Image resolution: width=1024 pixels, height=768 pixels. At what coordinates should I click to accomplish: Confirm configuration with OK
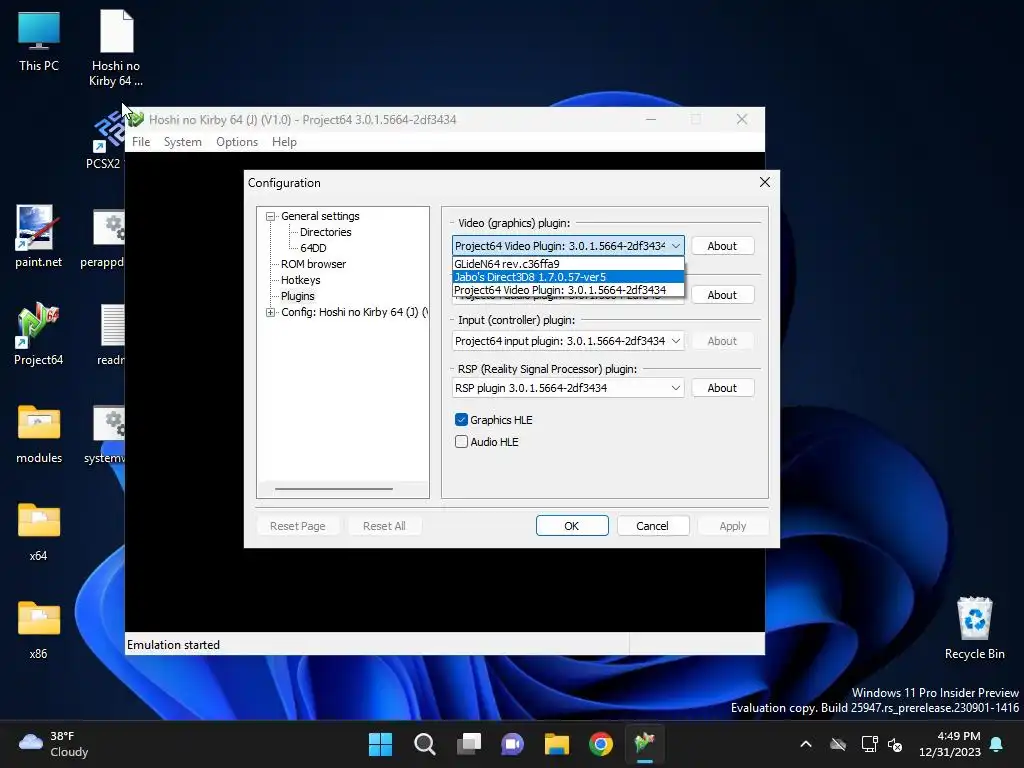pos(572,526)
